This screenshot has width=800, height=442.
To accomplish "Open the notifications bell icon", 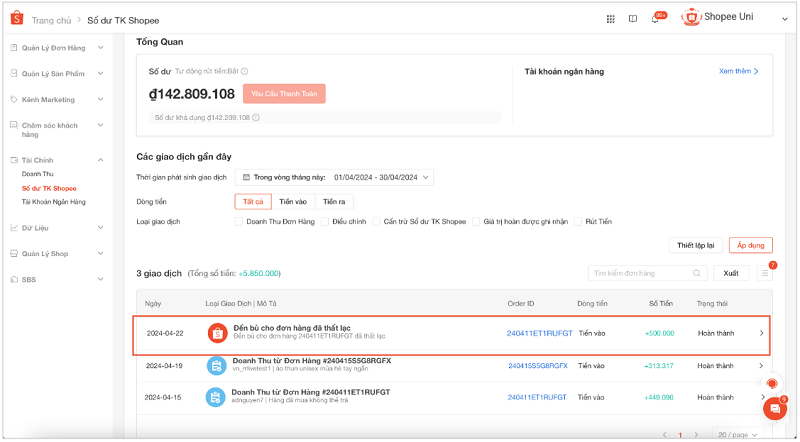I will (655, 19).
